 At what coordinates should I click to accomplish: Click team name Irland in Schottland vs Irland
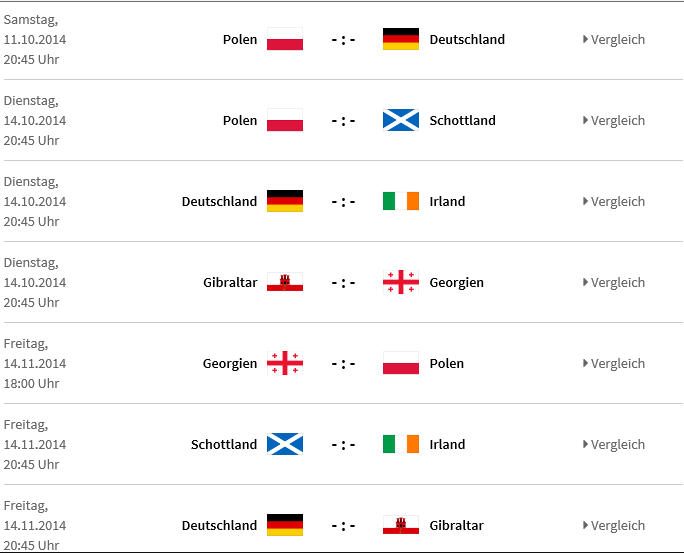(x=447, y=444)
